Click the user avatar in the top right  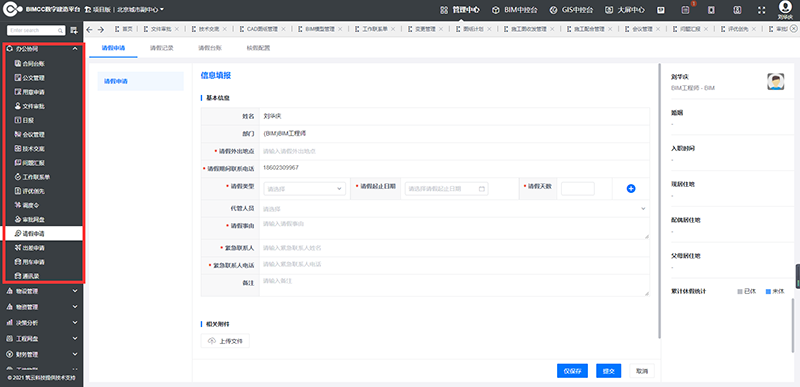click(x=785, y=7)
